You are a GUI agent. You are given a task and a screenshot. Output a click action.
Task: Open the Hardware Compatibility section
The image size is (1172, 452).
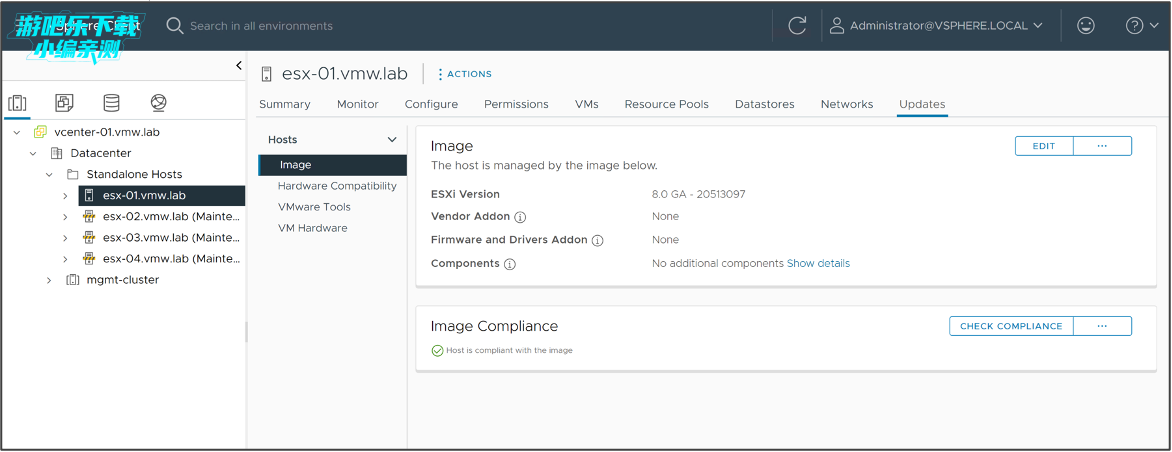tap(337, 186)
